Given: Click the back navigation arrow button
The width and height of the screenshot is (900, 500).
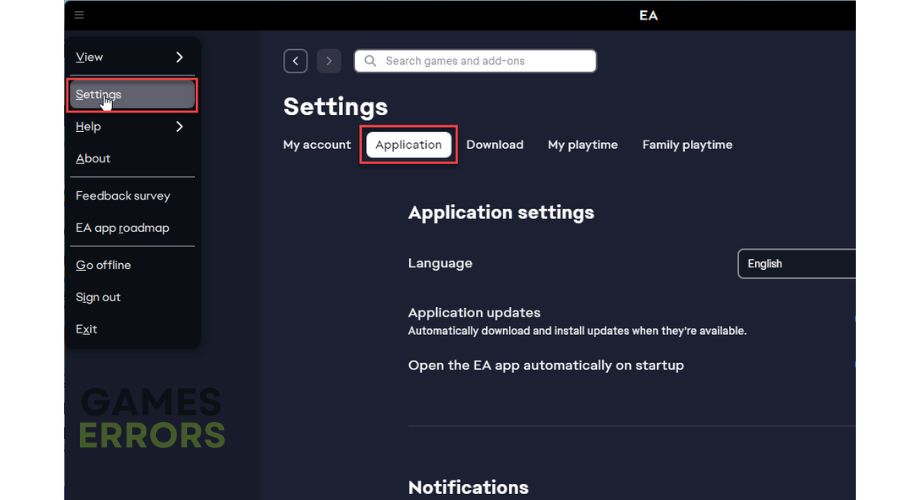Looking at the screenshot, I should click(x=295, y=61).
